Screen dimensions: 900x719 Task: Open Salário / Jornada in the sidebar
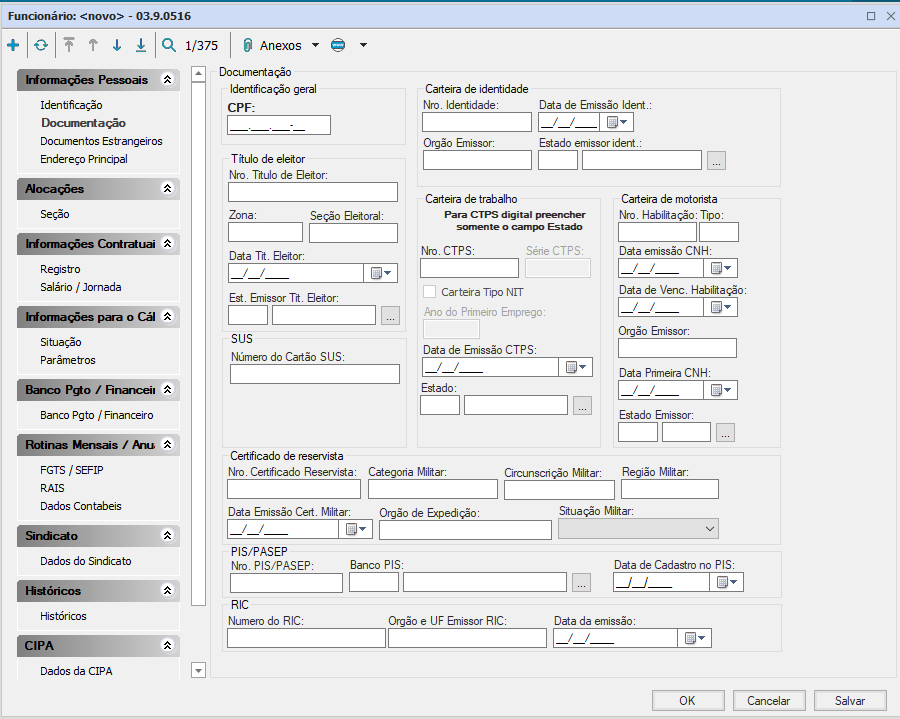81,287
